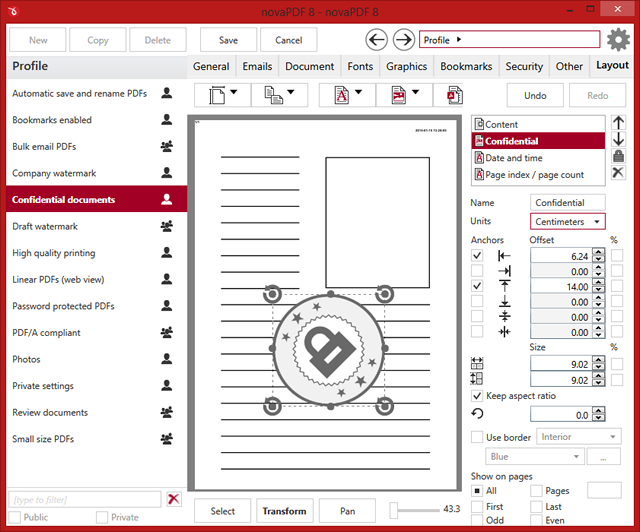This screenshot has height=532, width=640.
Task: Clear the profile filter with red X
Action: [174, 499]
